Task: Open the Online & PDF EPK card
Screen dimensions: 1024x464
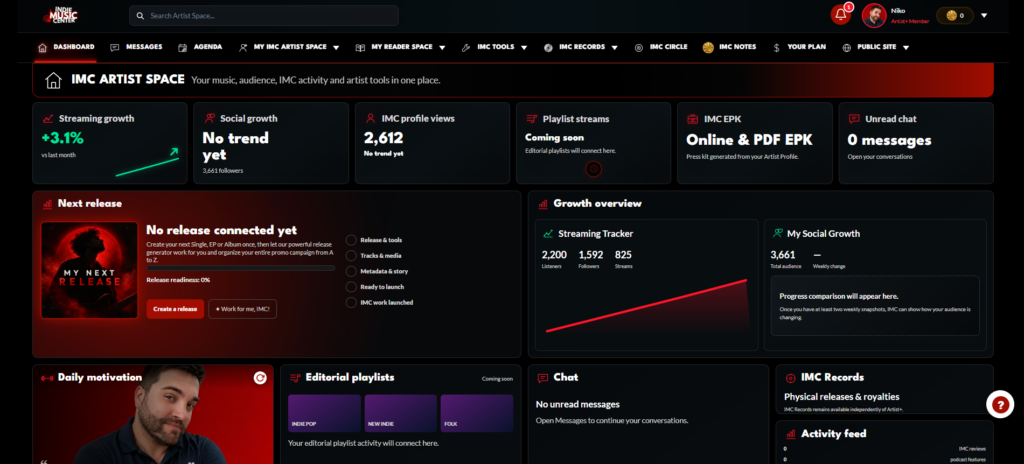Action: [x=754, y=143]
